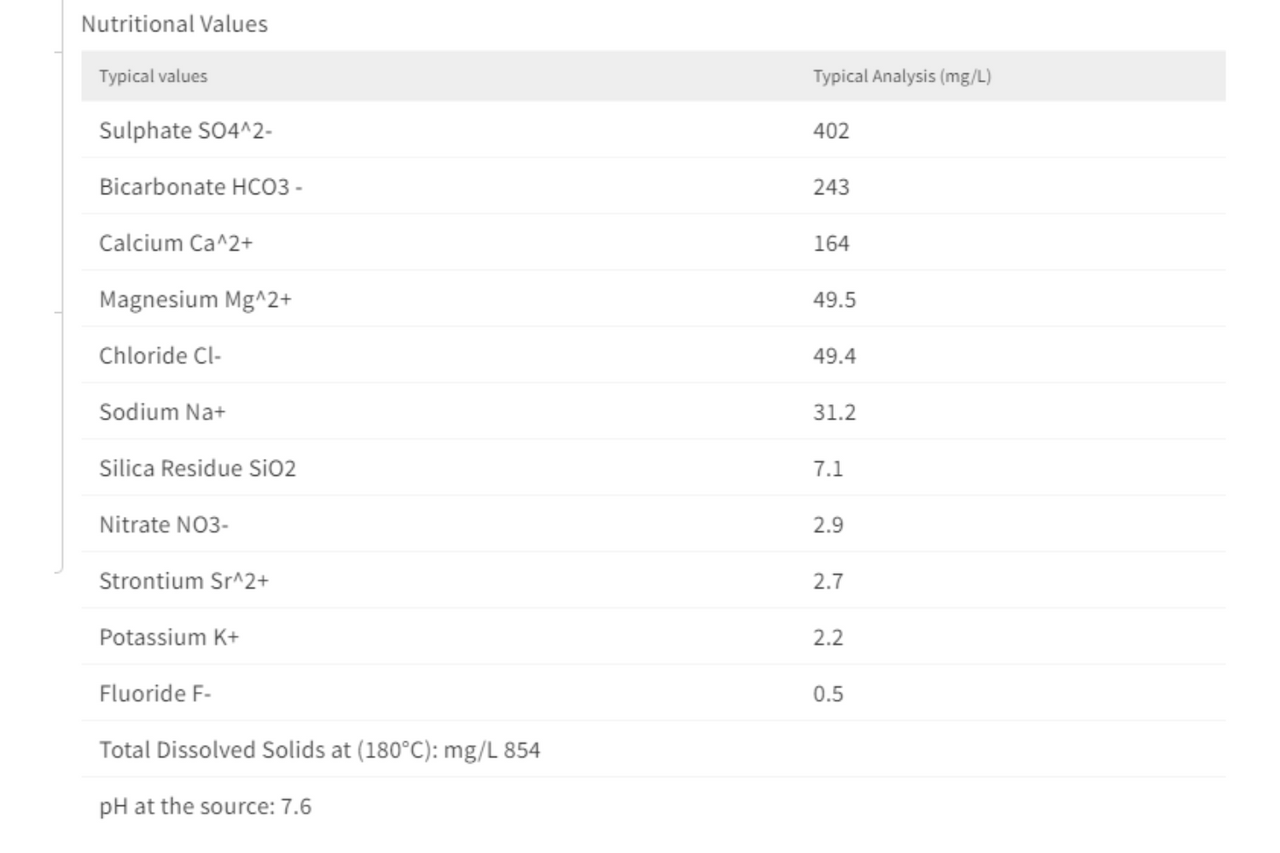Click the Silica Residue SiO2 row label
This screenshot has height=853, width=1280.
[x=198, y=468]
